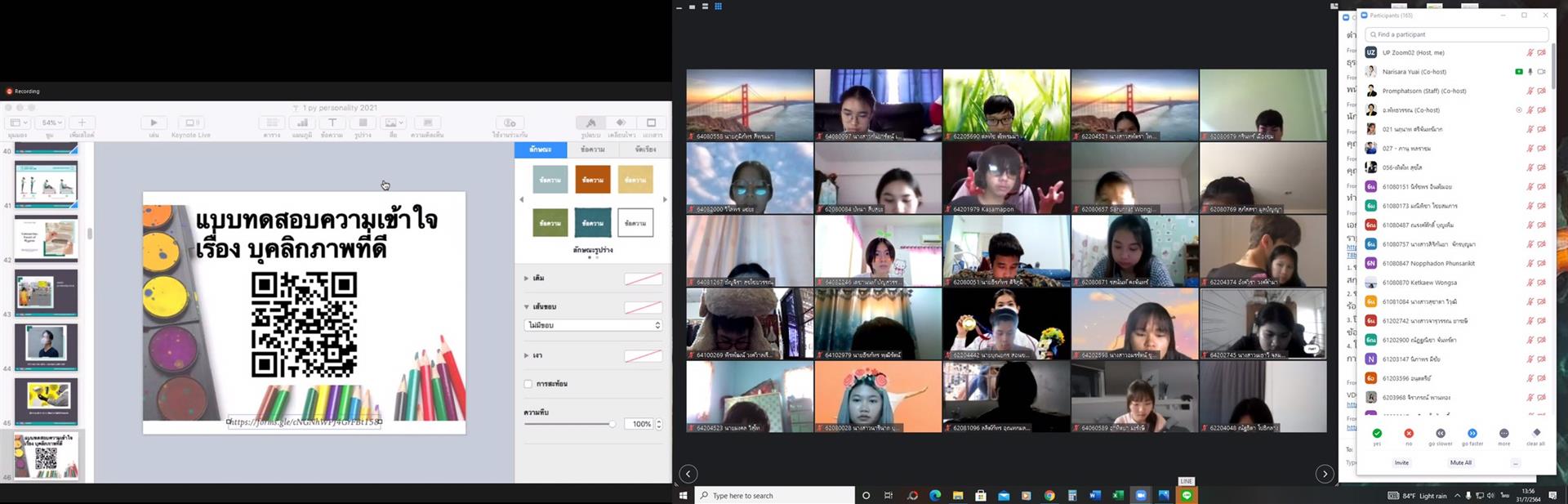Click the red no reaction icon

click(1409, 434)
